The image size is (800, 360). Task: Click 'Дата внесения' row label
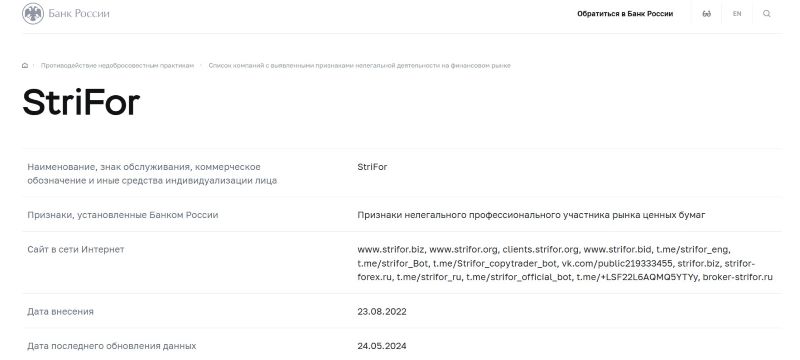60,312
